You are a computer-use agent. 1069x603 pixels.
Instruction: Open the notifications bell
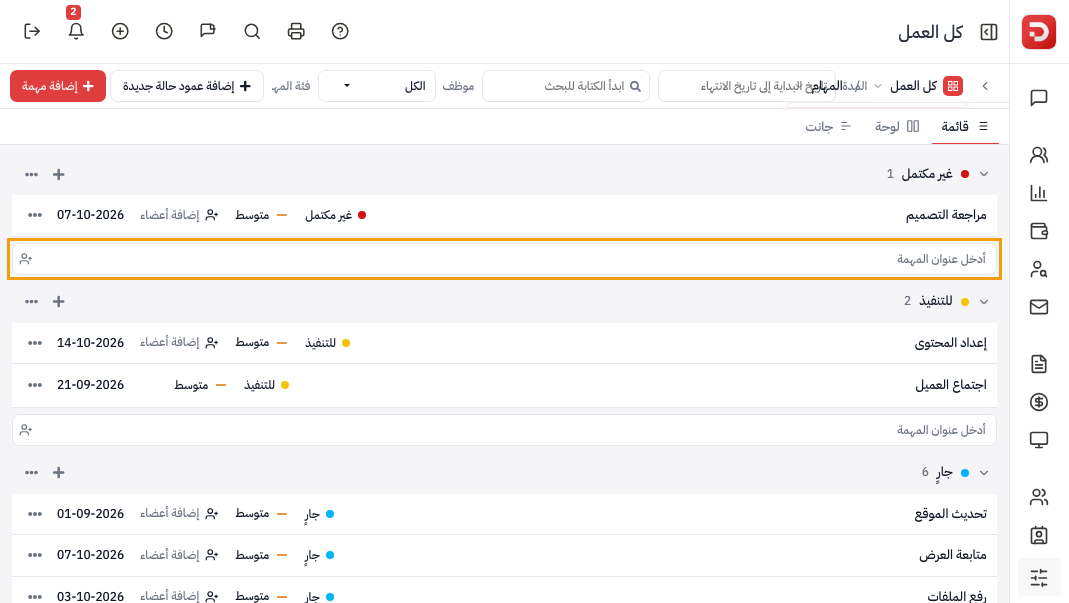[x=76, y=31]
